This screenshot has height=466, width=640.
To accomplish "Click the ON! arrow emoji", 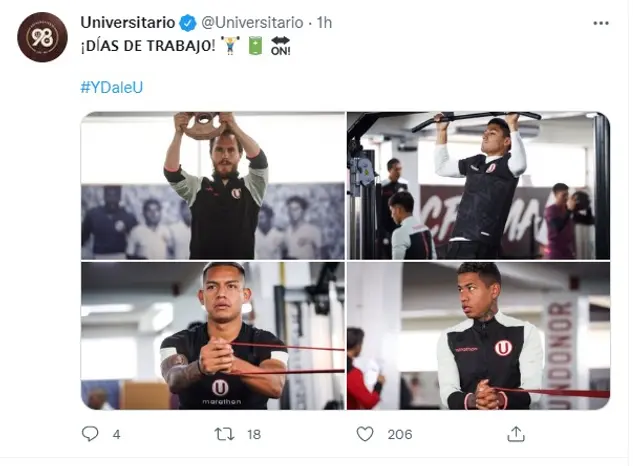I will (280, 47).
